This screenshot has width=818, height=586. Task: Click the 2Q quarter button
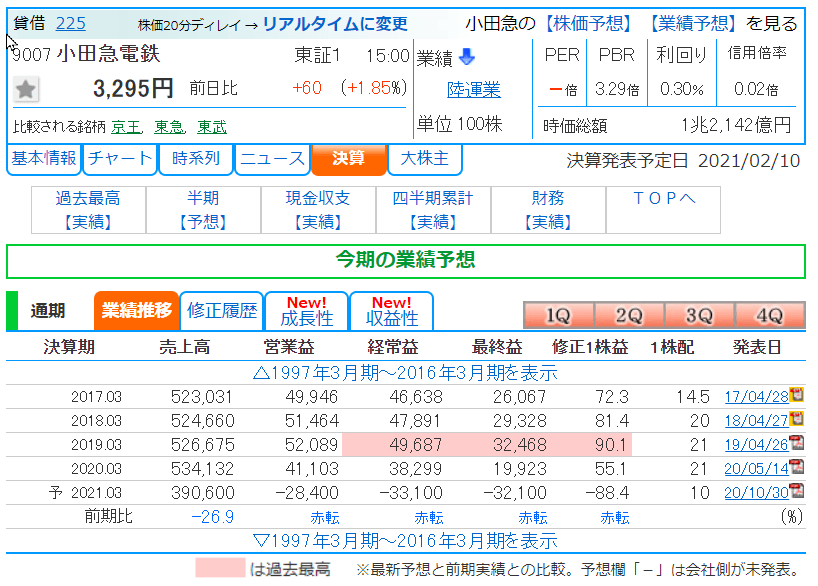[629, 316]
